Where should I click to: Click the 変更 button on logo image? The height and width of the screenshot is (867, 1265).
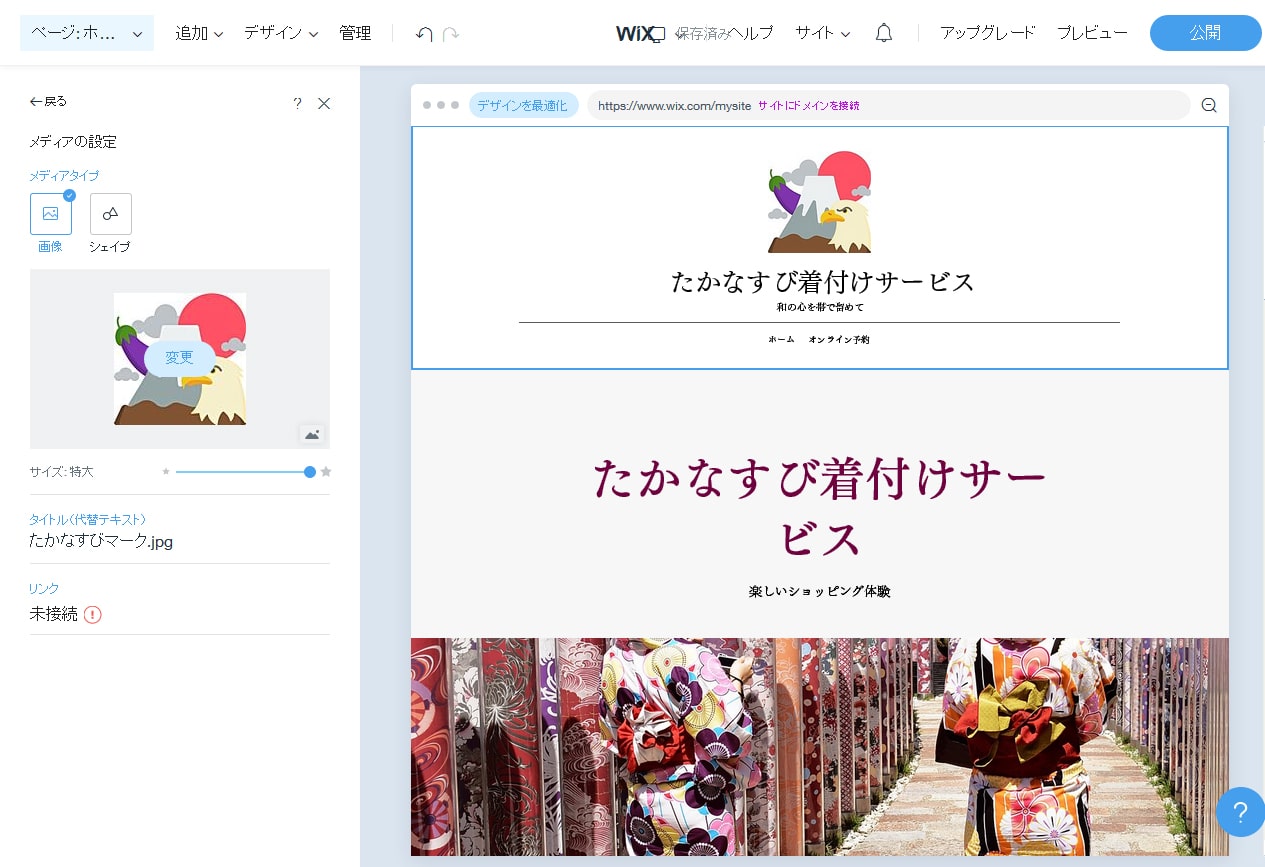tap(180, 358)
